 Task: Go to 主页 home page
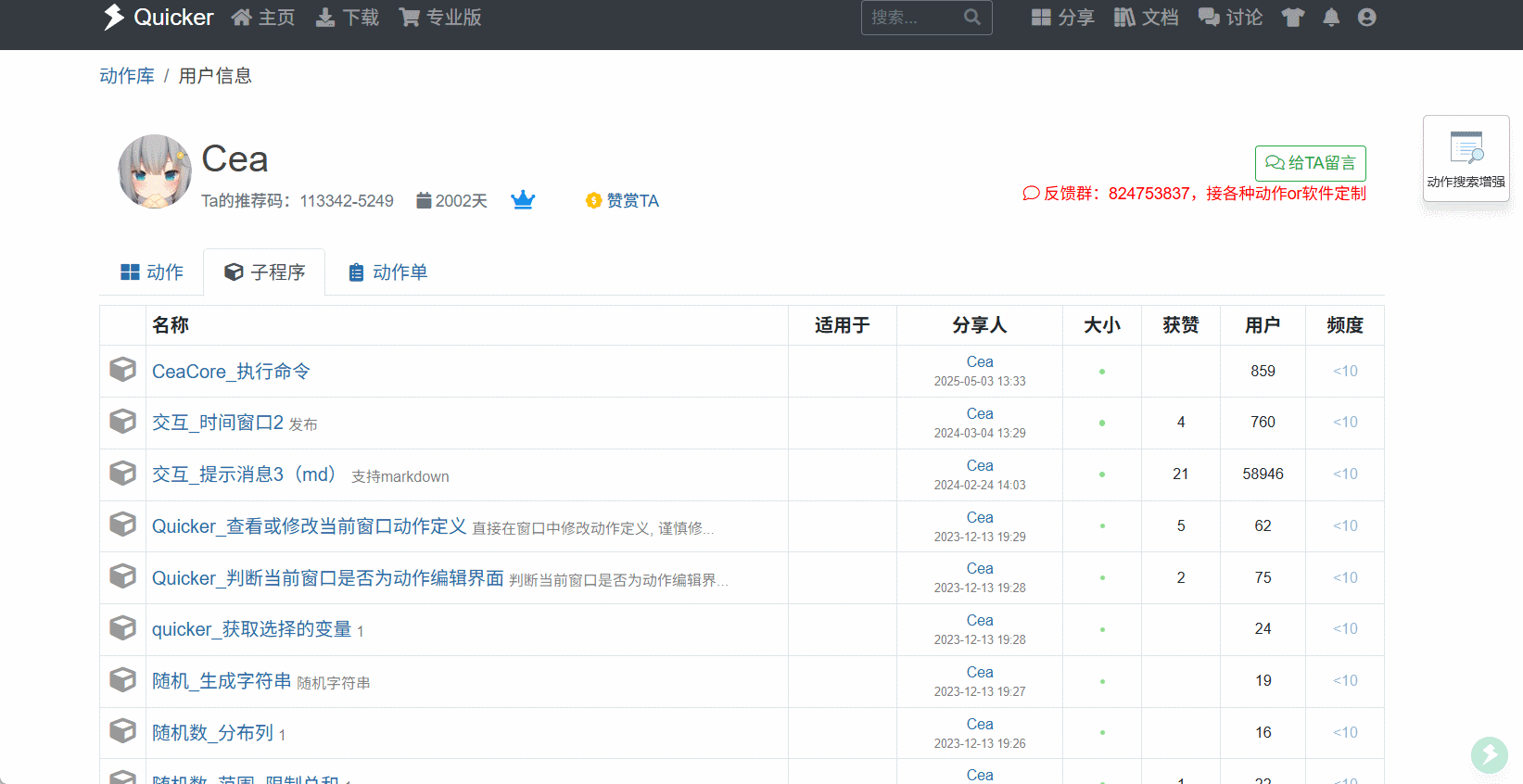pyautogui.click(x=263, y=18)
